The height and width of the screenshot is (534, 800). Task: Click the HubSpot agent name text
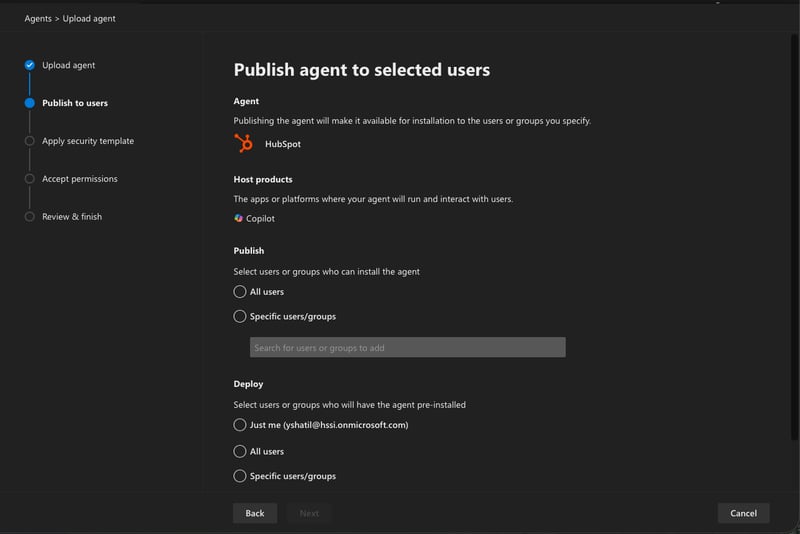[283, 144]
